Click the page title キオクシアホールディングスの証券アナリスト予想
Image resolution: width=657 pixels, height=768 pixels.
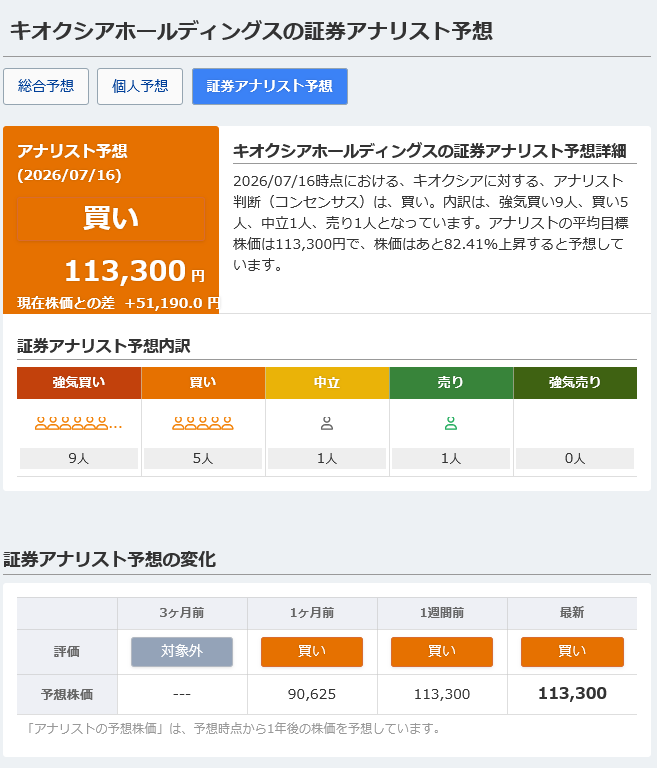tap(251, 31)
